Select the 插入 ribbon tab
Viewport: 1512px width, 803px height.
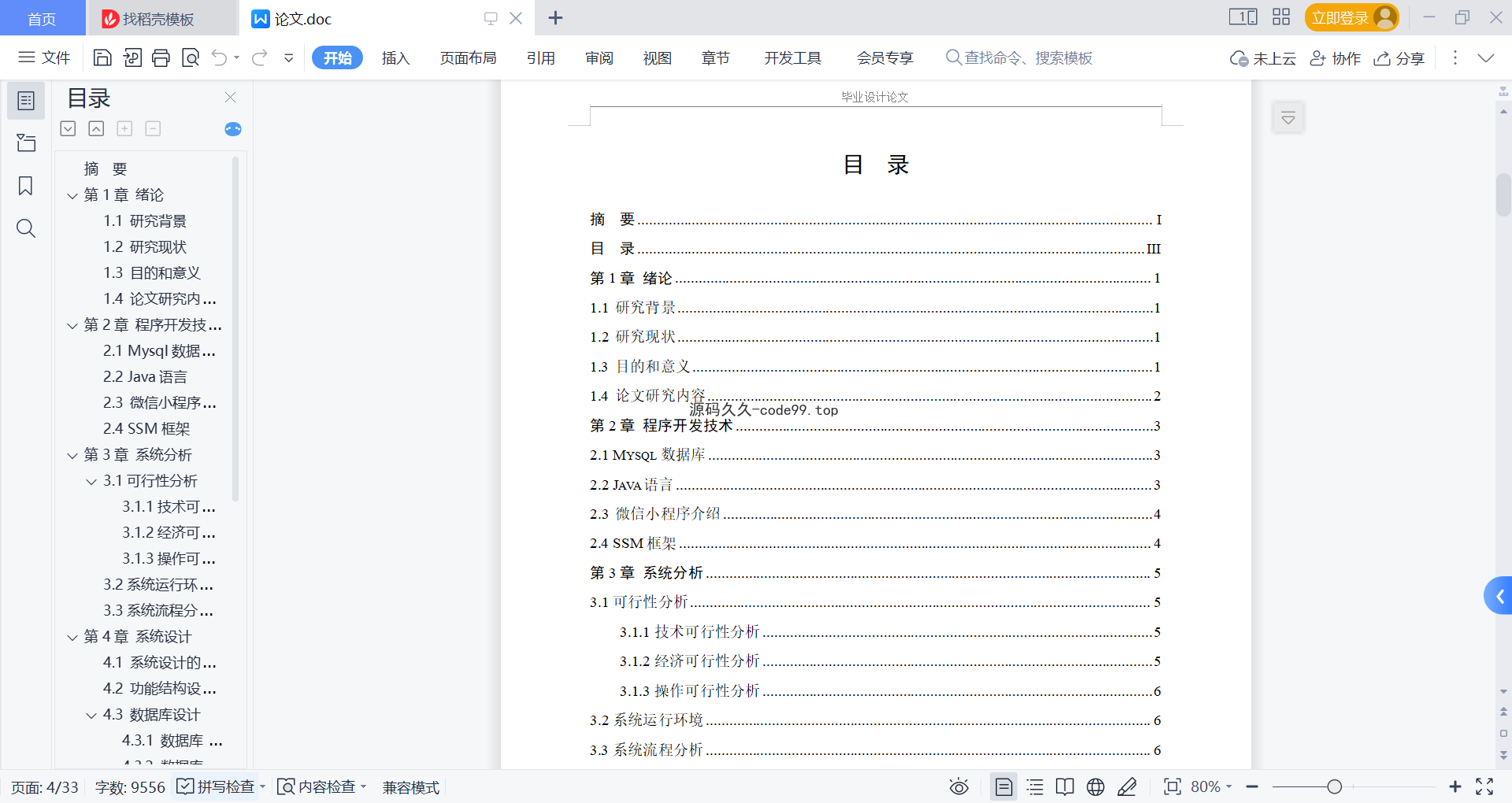point(395,57)
